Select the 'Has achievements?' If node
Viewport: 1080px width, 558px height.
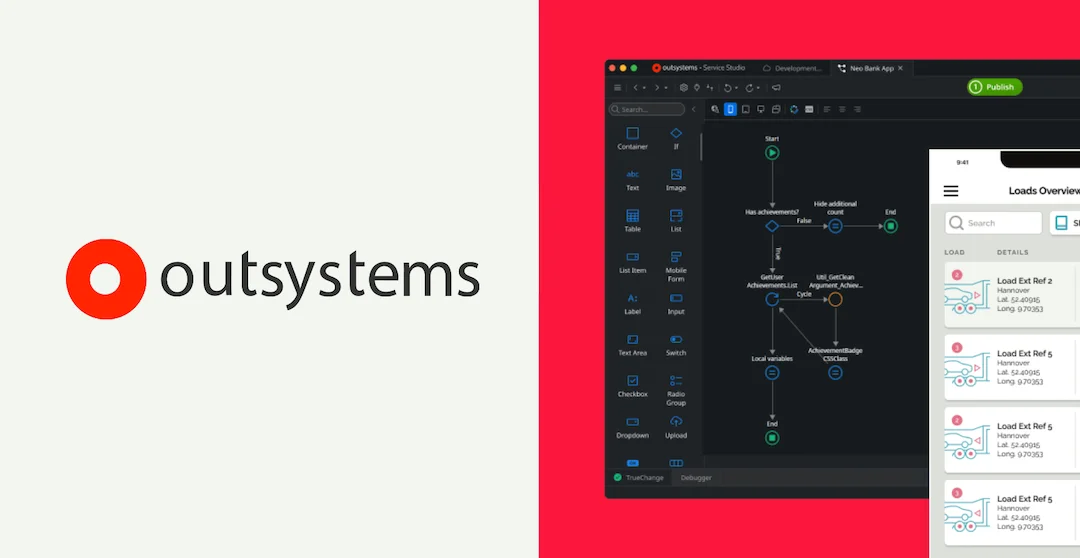point(772,226)
